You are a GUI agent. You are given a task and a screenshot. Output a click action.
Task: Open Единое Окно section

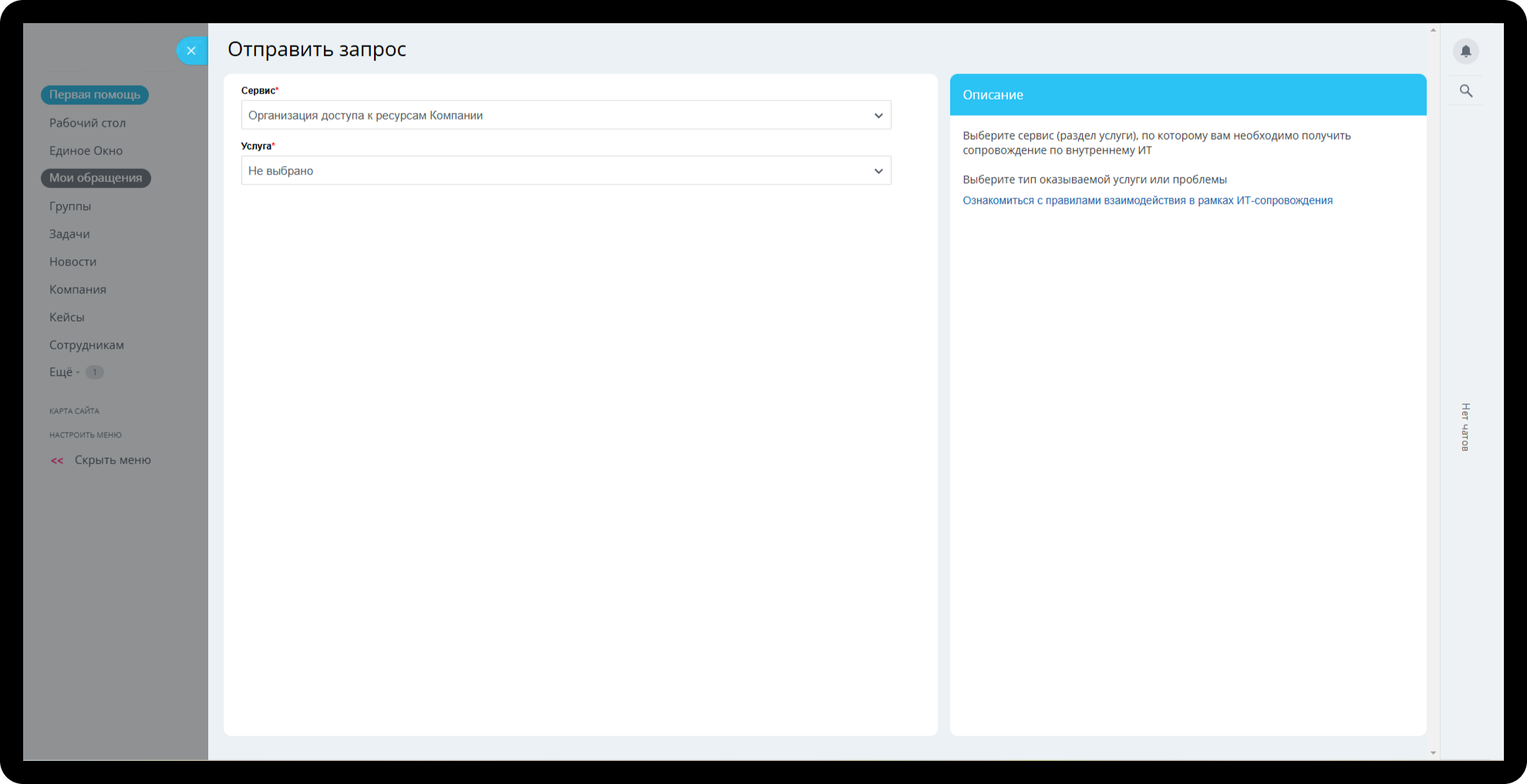(x=86, y=151)
